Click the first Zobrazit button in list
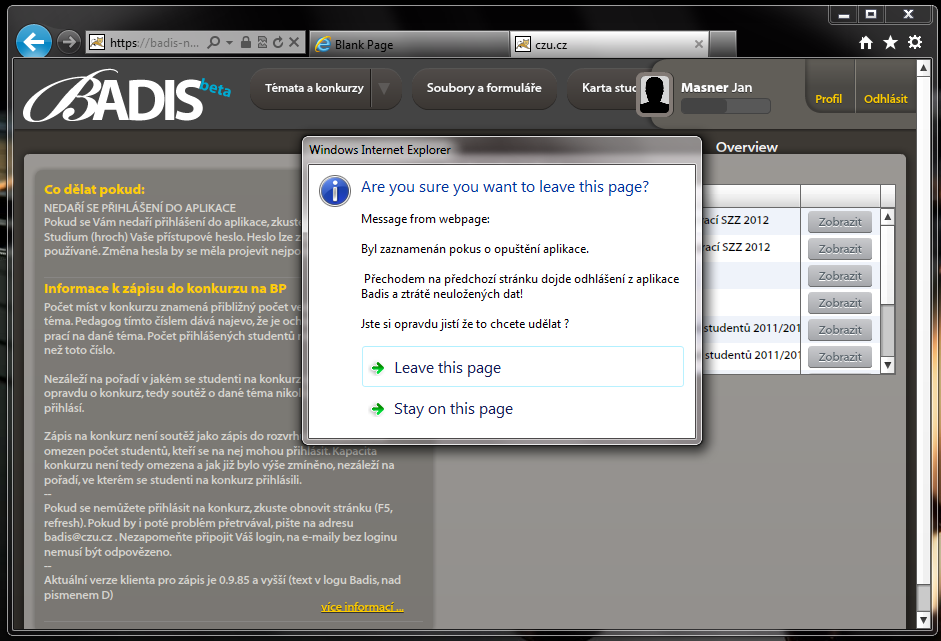941x641 pixels. click(x=839, y=221)
